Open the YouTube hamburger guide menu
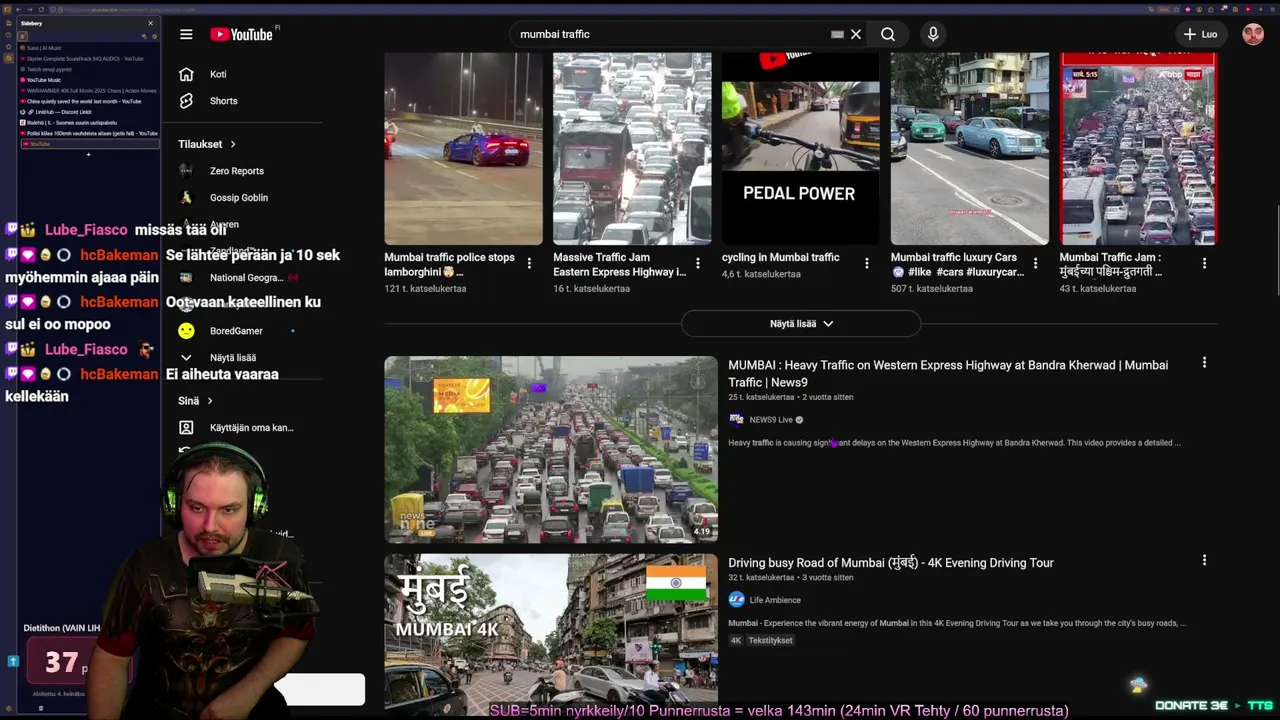The width and height of the screenshot is (1280, 720). (186, 34)
